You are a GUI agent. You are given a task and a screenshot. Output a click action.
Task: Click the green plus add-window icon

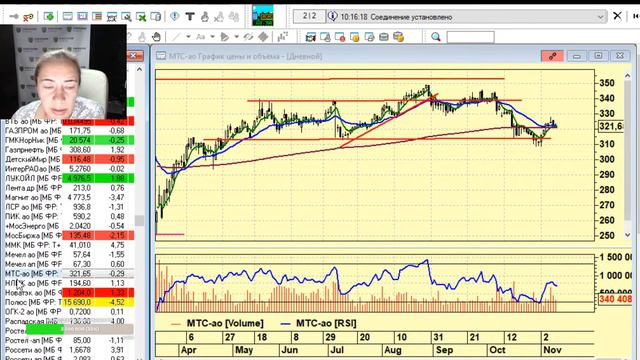point(49,17)
